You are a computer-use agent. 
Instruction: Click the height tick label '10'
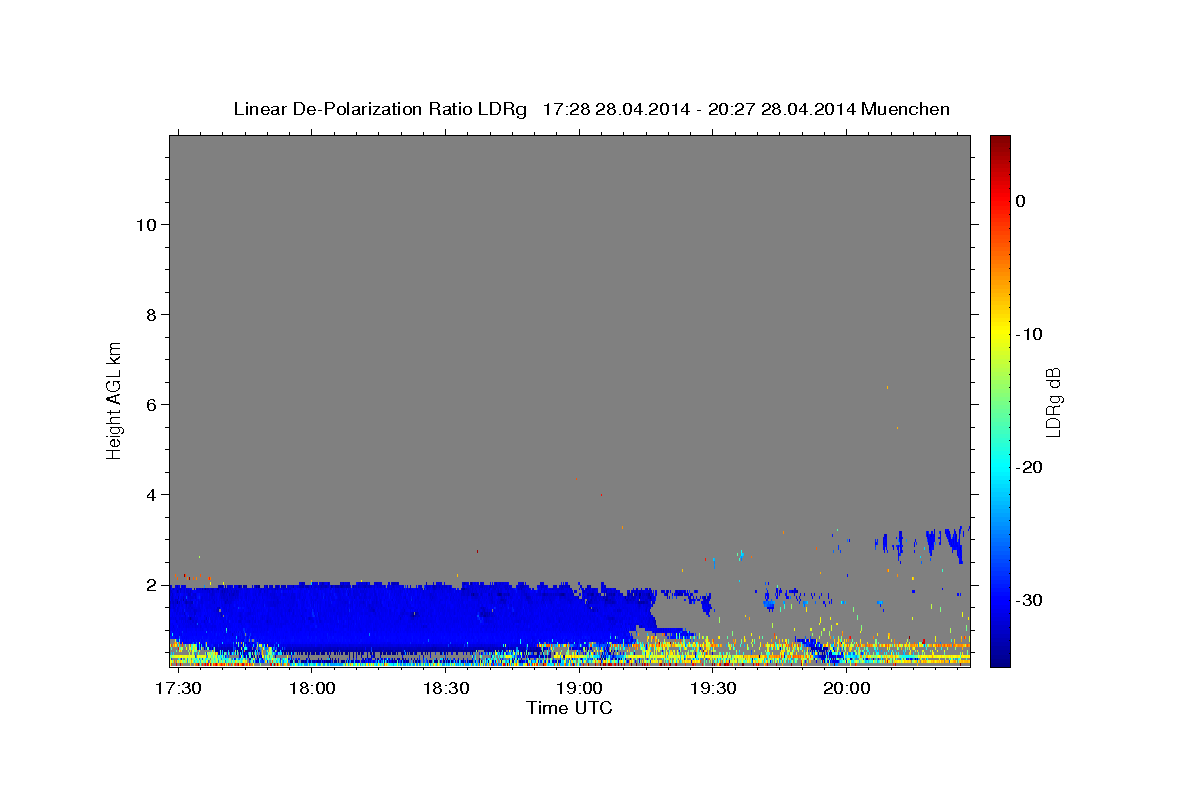pos(146,225)
